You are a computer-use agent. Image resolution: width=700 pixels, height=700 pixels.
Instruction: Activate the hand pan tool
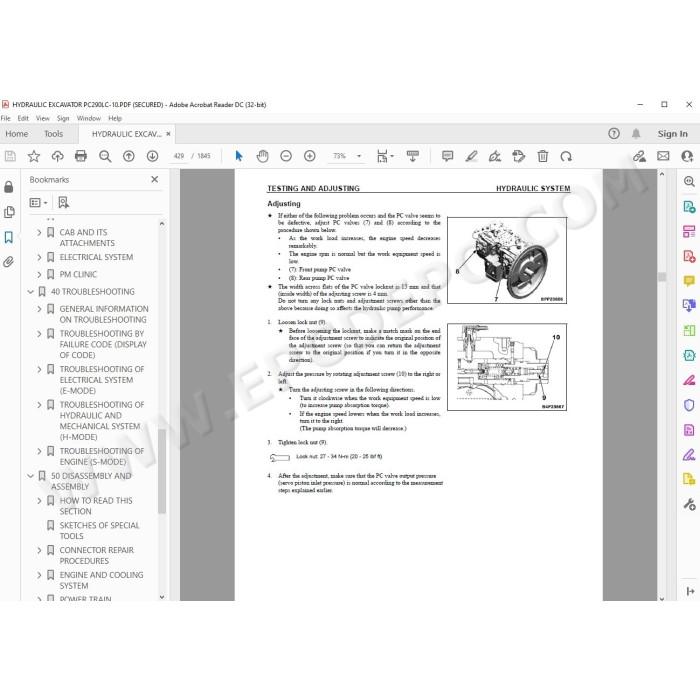coord(262,156)
